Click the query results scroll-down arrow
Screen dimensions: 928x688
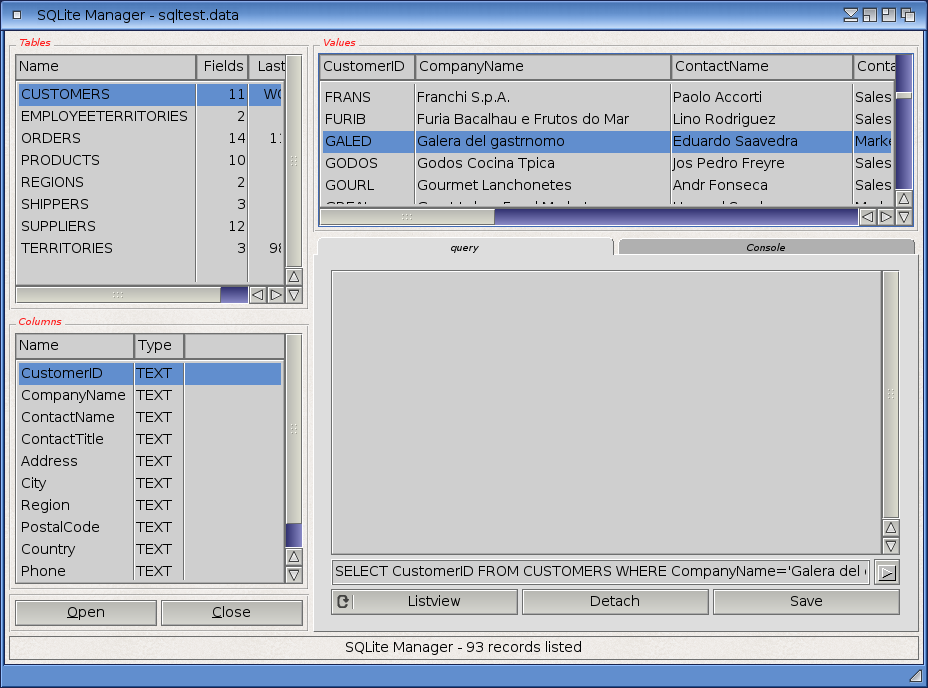coord(891,546)
